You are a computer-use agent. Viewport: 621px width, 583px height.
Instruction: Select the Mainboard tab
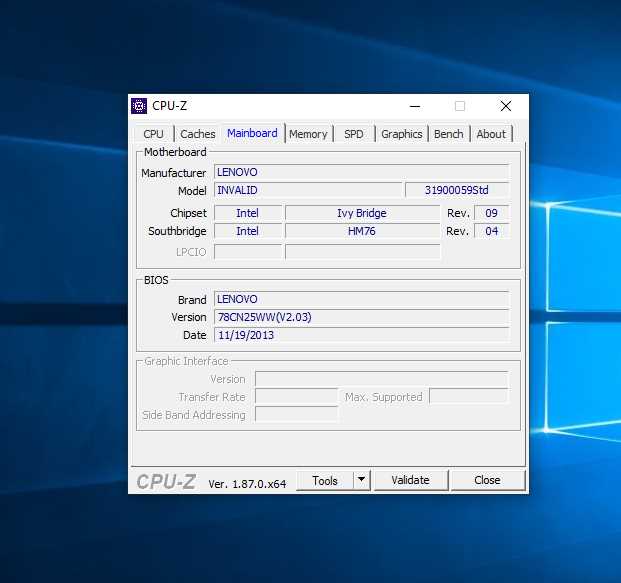tap(252, 133)
